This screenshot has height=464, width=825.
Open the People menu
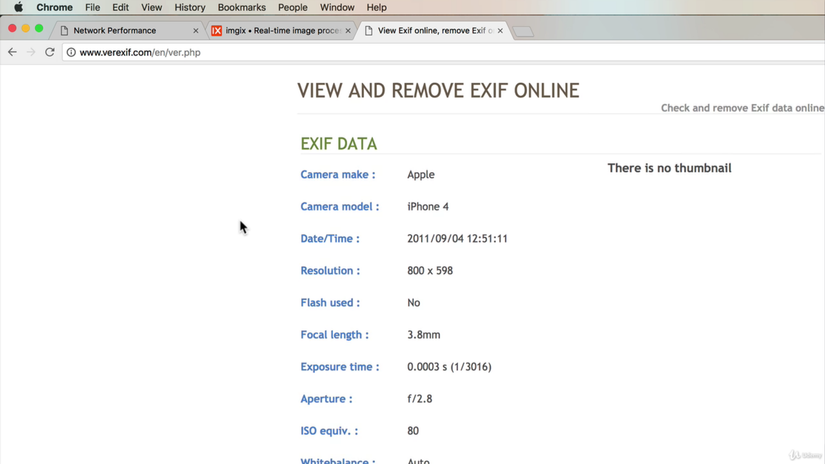click(293, 7)
